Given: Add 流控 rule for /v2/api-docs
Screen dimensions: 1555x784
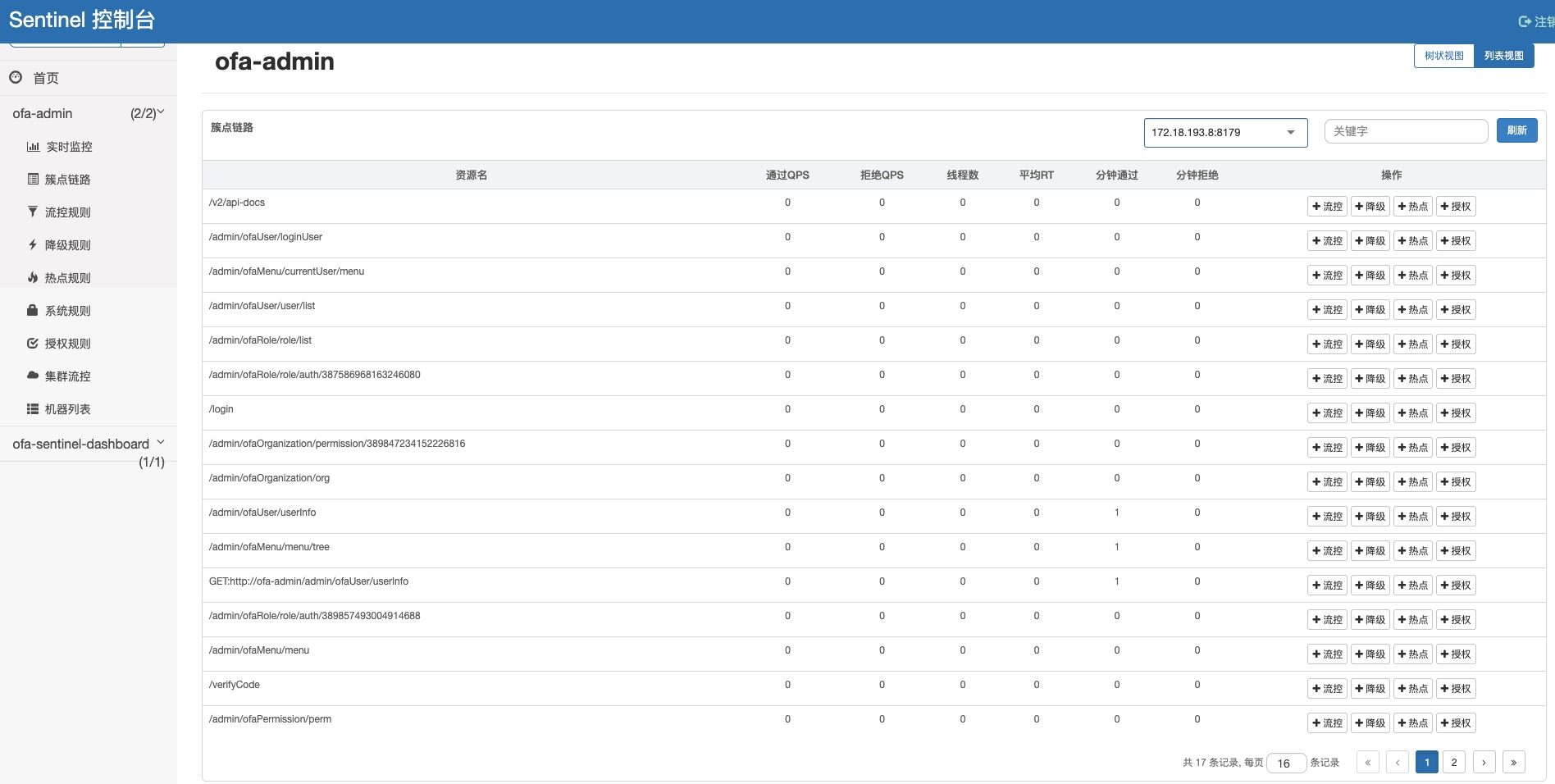Looking at the screenshot, I should (1327, 207).
